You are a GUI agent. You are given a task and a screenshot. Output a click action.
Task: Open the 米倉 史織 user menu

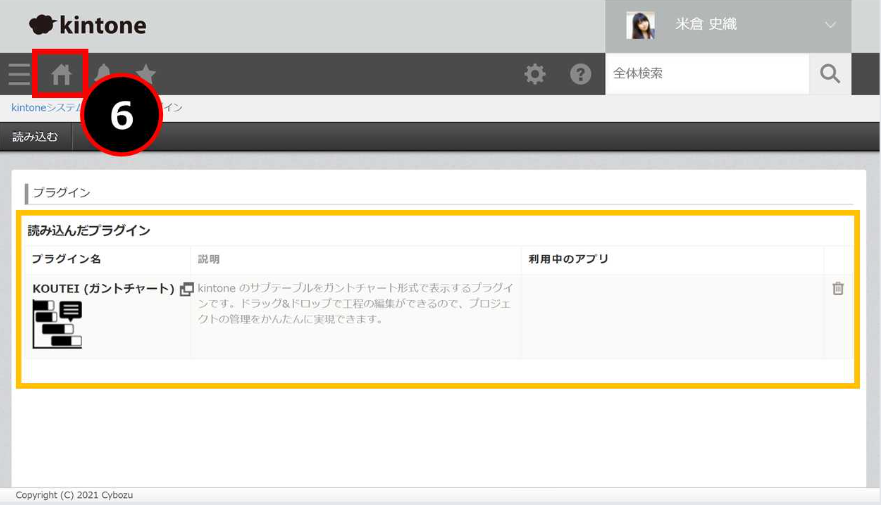(706, 25)
